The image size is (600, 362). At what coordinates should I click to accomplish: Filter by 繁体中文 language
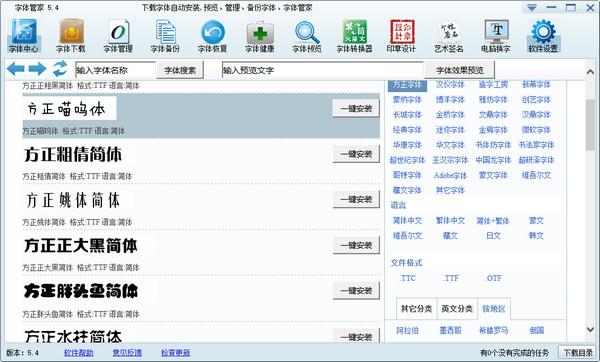pyautogui.click(x=450, y=221)
